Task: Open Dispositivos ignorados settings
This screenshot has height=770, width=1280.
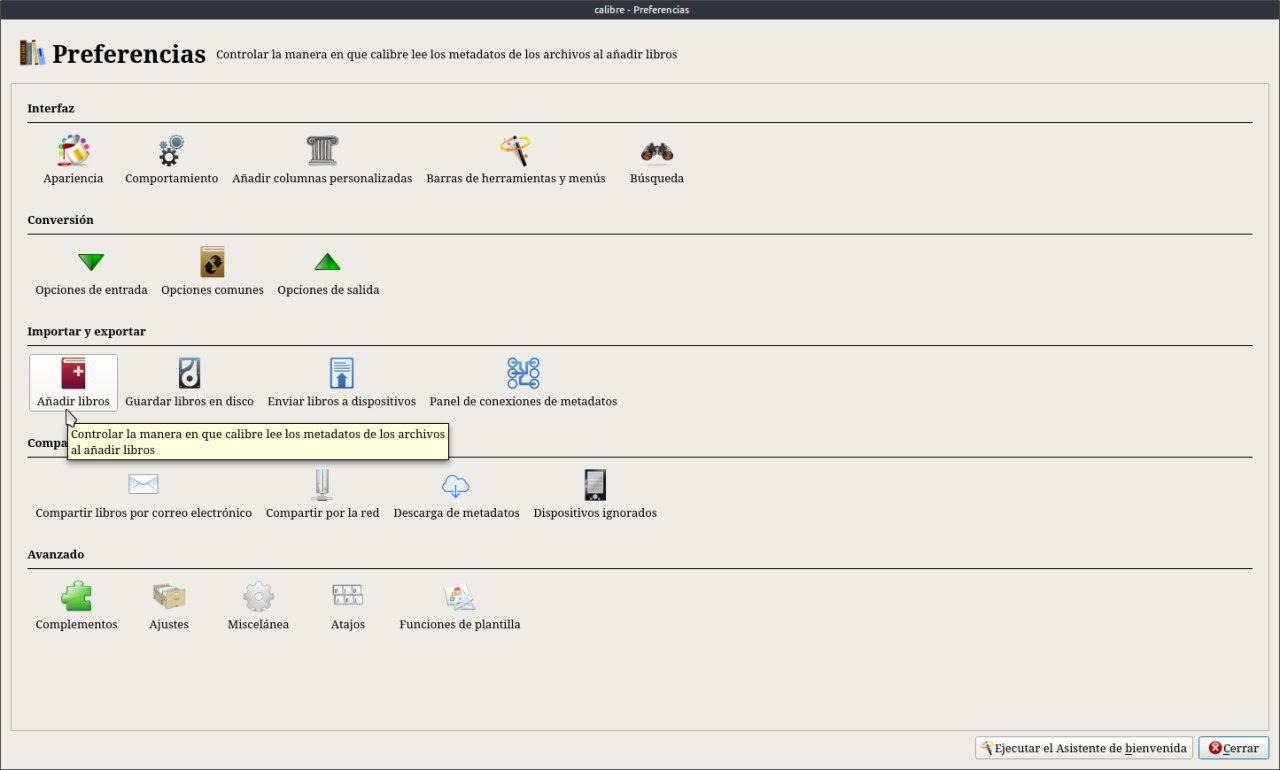Action: [x=595, y=495]
